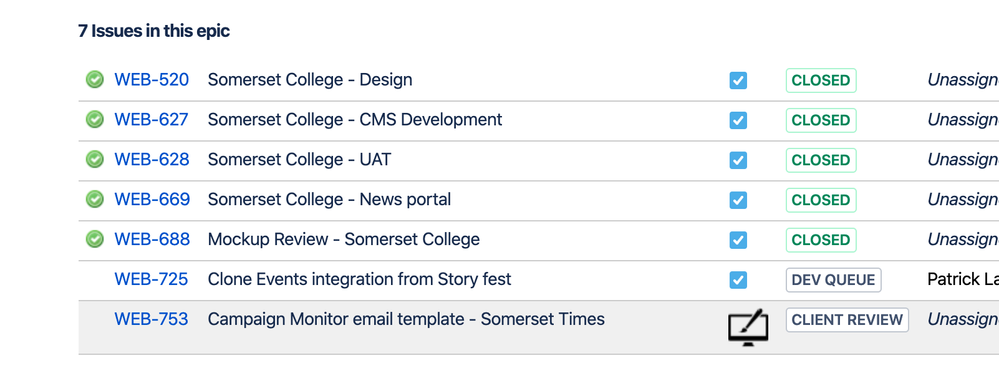Open issue WEB-753 link
Screen dimensions: 999x373
coord(151,319)
